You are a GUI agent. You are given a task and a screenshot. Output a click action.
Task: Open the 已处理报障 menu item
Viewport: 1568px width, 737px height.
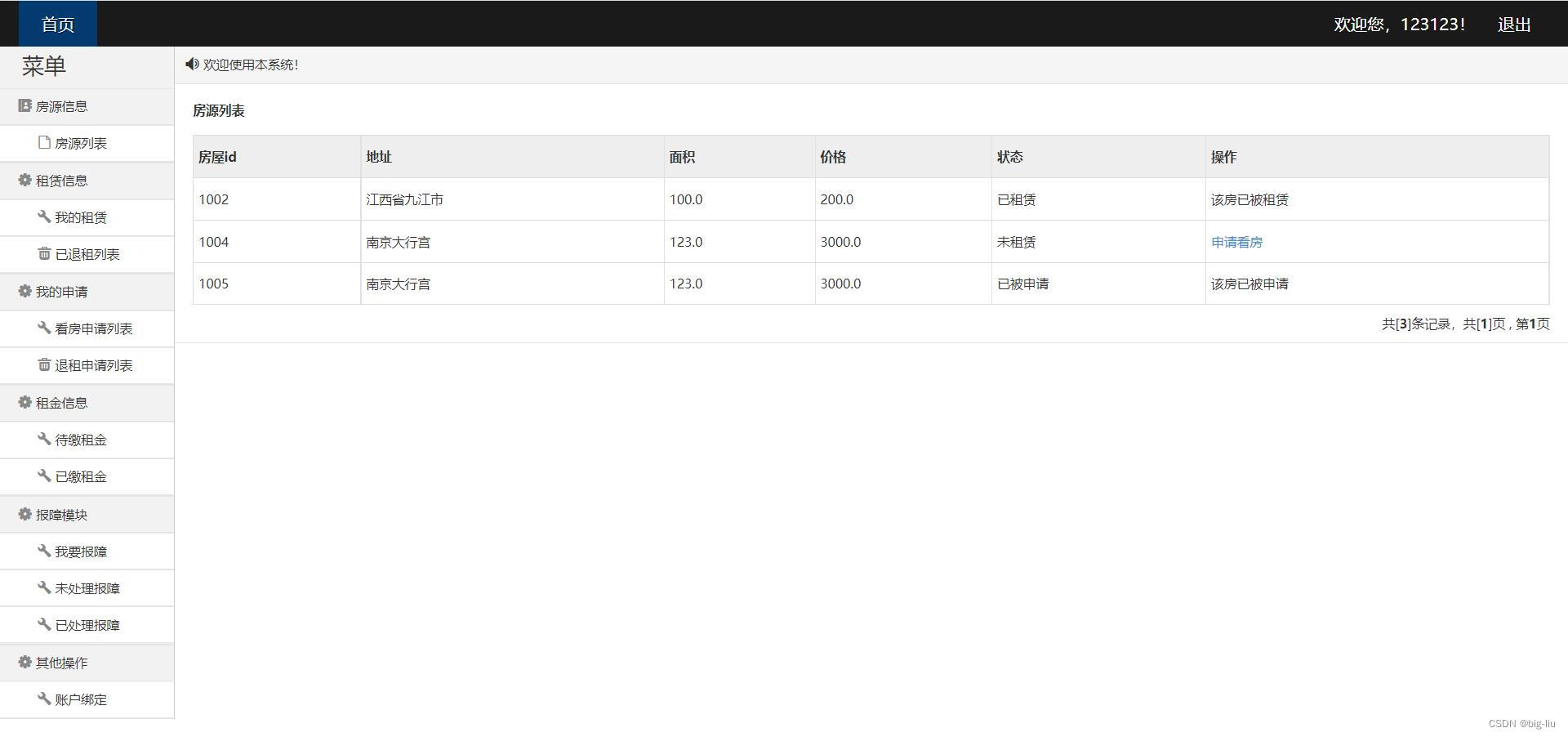[87, 625]
